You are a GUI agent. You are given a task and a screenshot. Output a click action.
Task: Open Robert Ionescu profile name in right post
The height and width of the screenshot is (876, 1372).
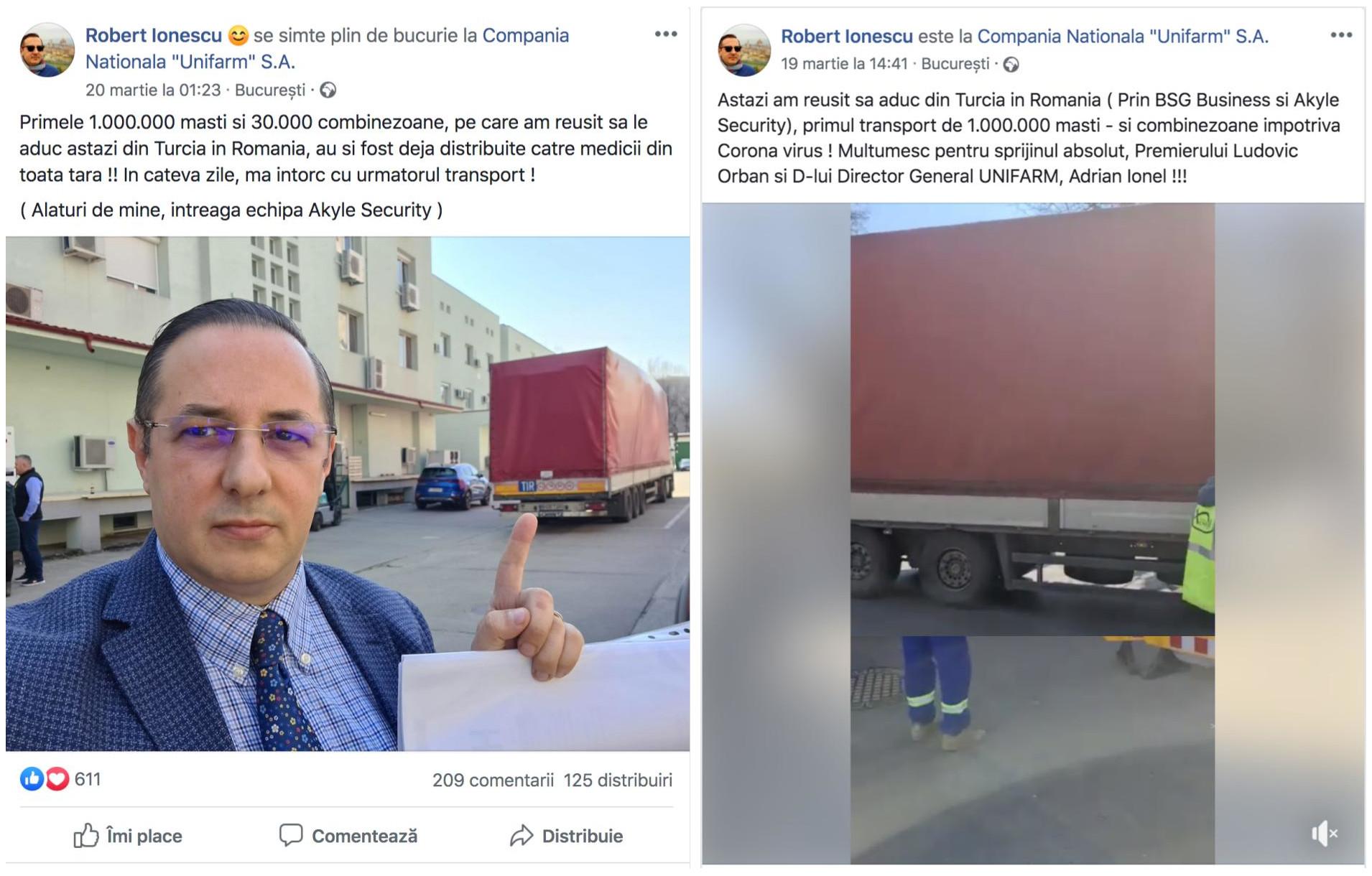pos(847,36)
